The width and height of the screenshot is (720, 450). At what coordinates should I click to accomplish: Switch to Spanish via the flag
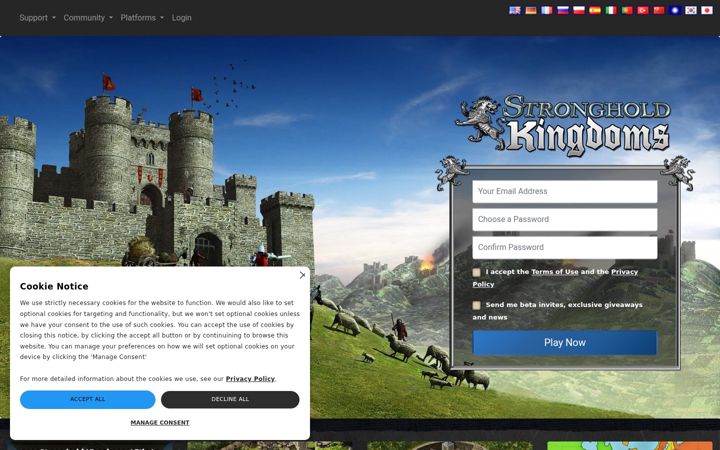tap(595, 10)
